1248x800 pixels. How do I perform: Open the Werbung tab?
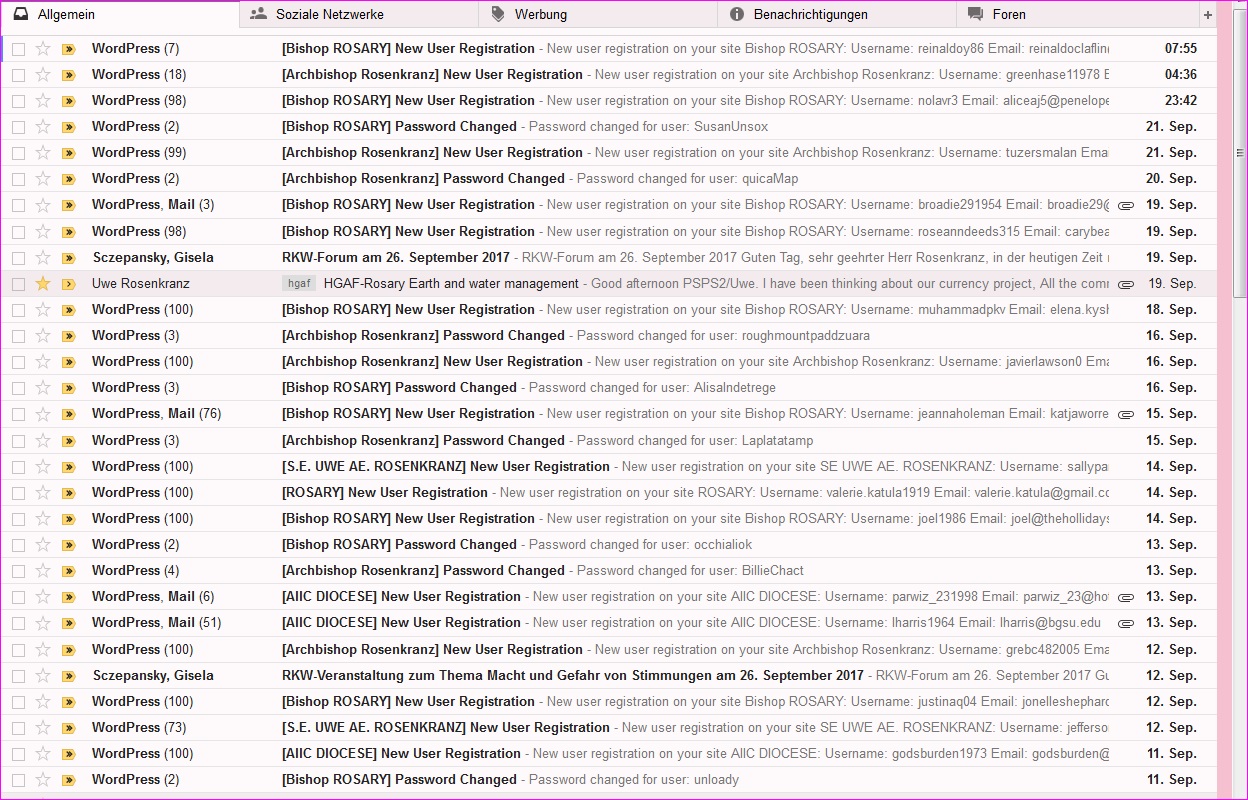(x=540, y=15)
